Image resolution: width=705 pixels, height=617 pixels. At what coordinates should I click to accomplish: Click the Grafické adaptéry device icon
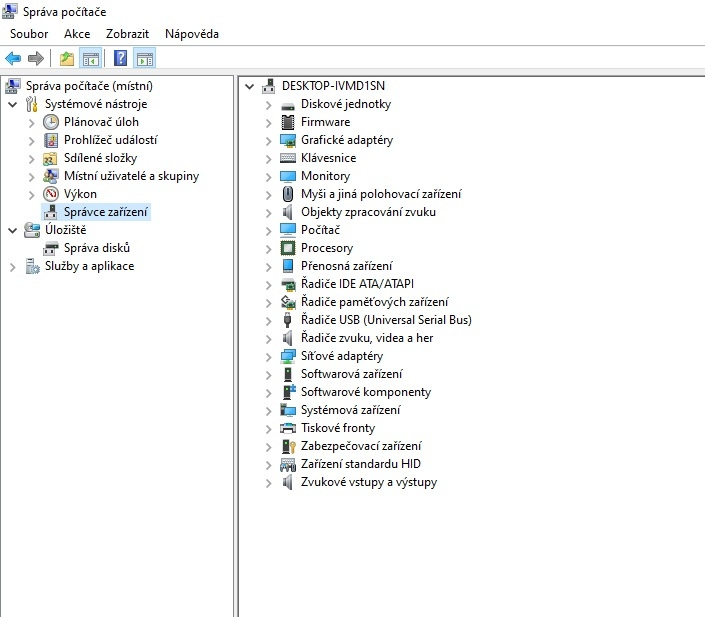coord(288,140)
